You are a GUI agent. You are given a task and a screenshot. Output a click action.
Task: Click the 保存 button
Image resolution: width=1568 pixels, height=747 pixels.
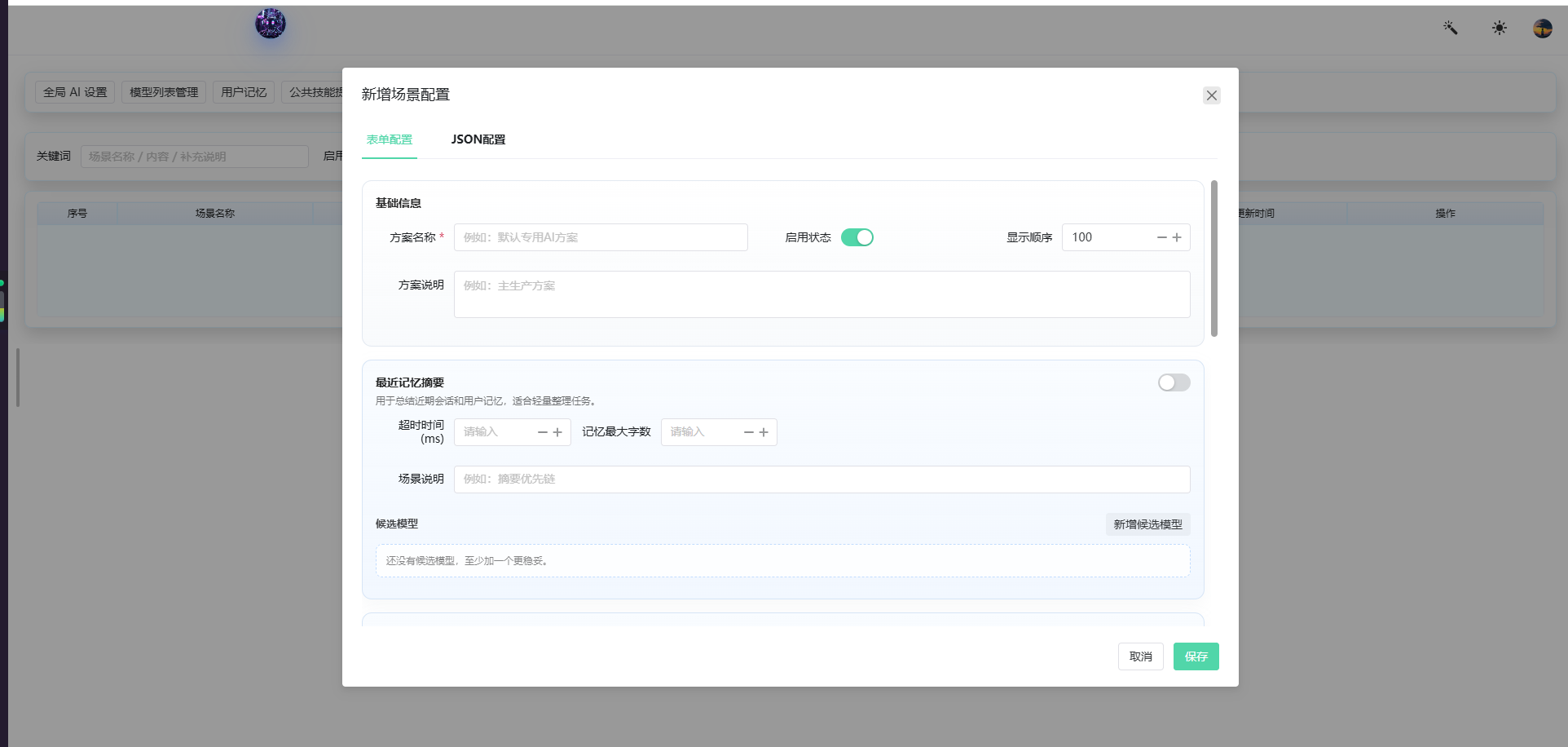click(x=1196, y=656)
